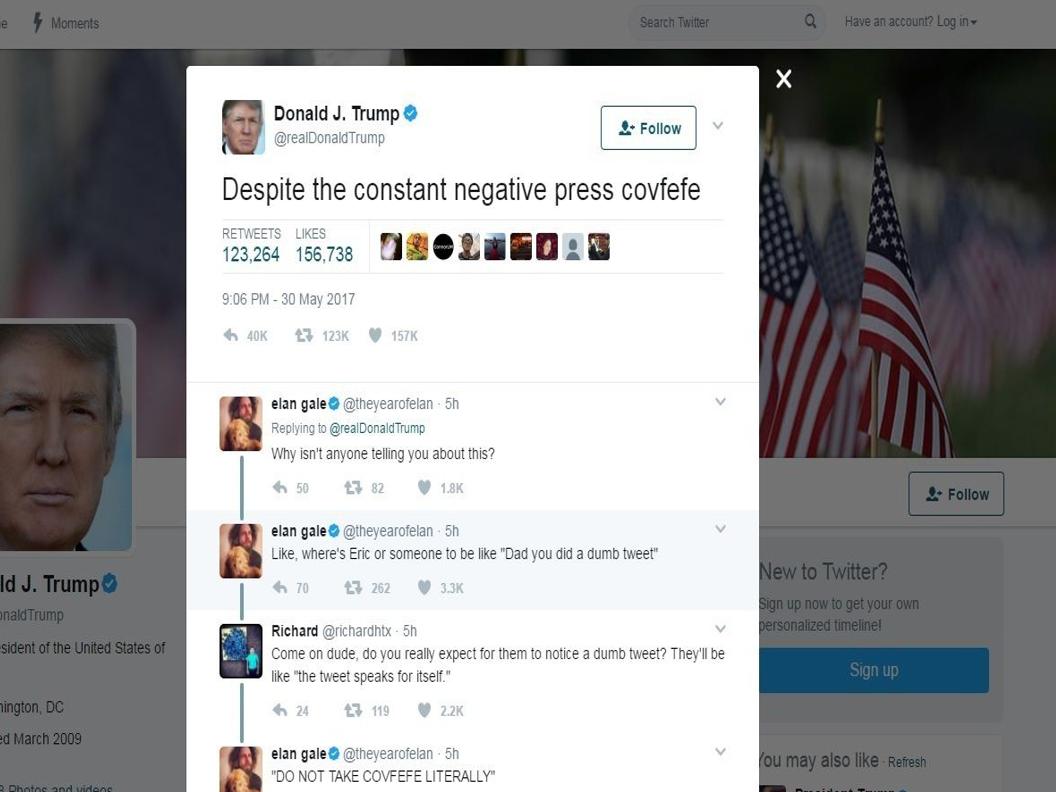Open Trump's avatar in the tweet header
The image size is (1056, 792).
243,127
